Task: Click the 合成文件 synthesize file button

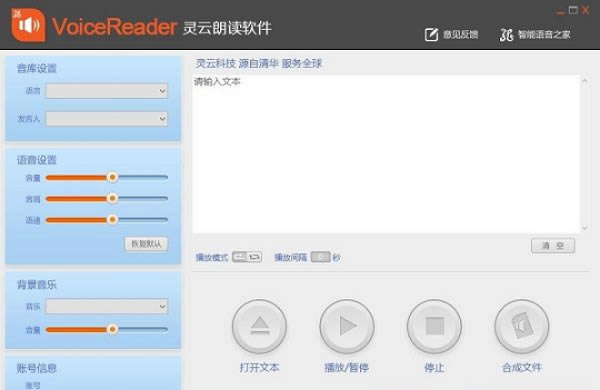Action: tap(522, 326)
